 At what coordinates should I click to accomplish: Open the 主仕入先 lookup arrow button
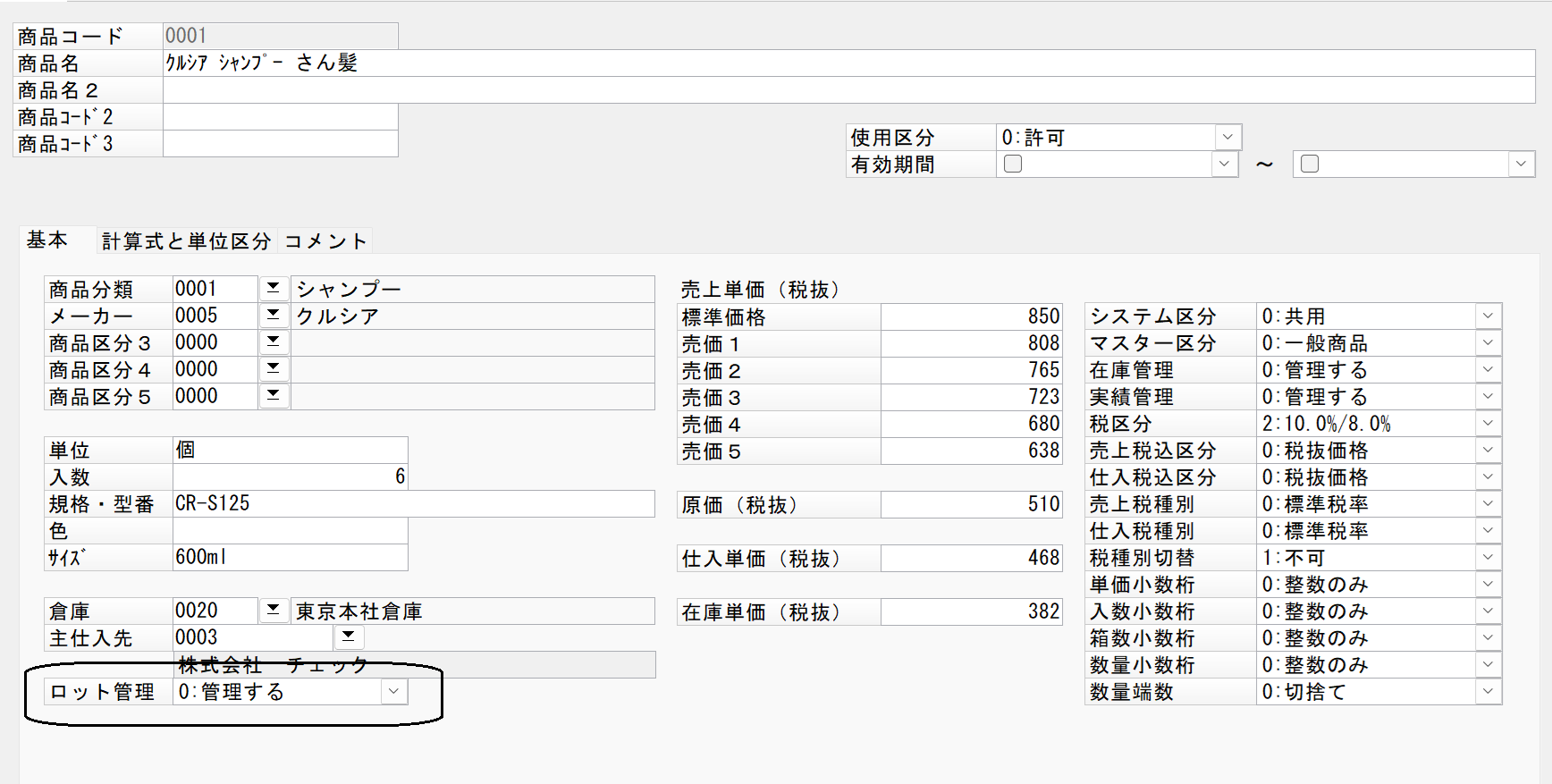[x=349, y=636]
